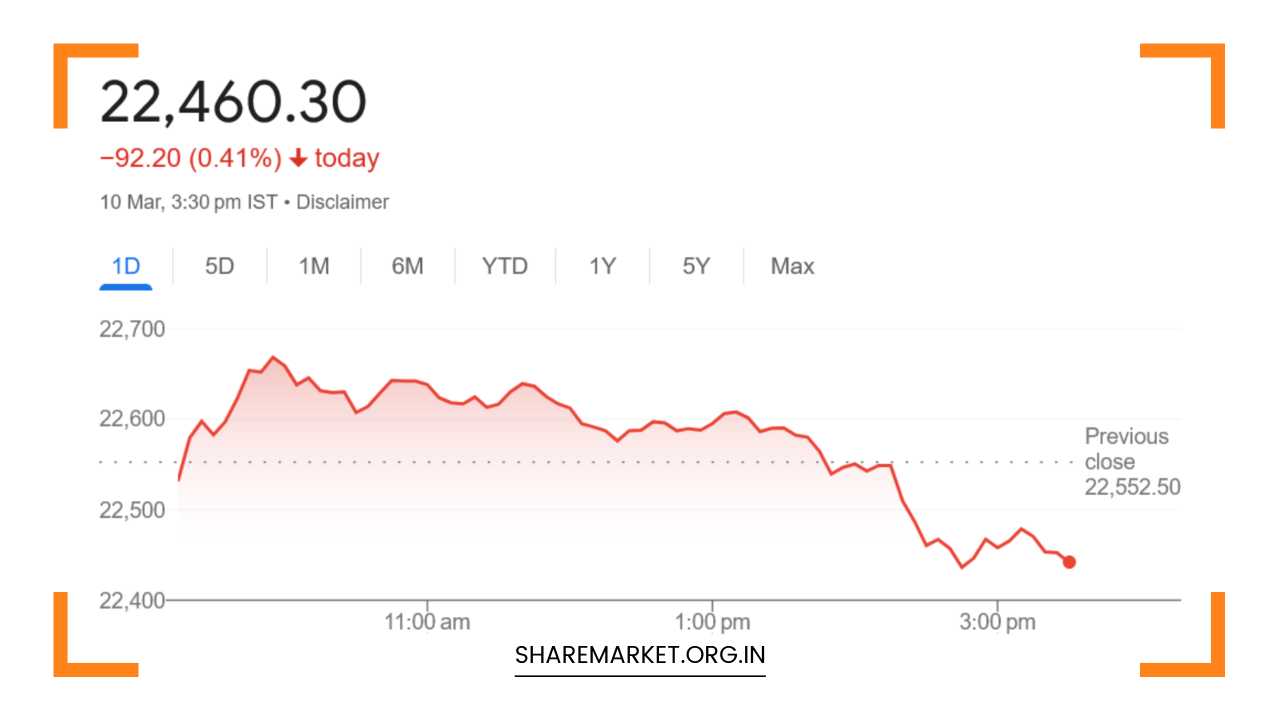Image resolution: width=1280 pixels, height=720 pixels.
Task: Open the Disclaimer link
Action: pyautogui.click(x=343, y=202)
